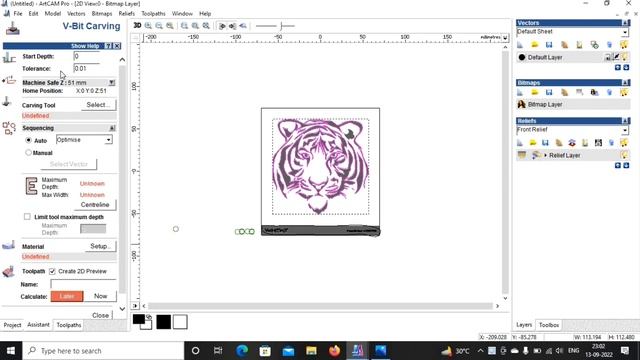The width and height of the screenshot is (640, 360).
Task: Open ruler units millimetres dropdown
Action: 505,38
